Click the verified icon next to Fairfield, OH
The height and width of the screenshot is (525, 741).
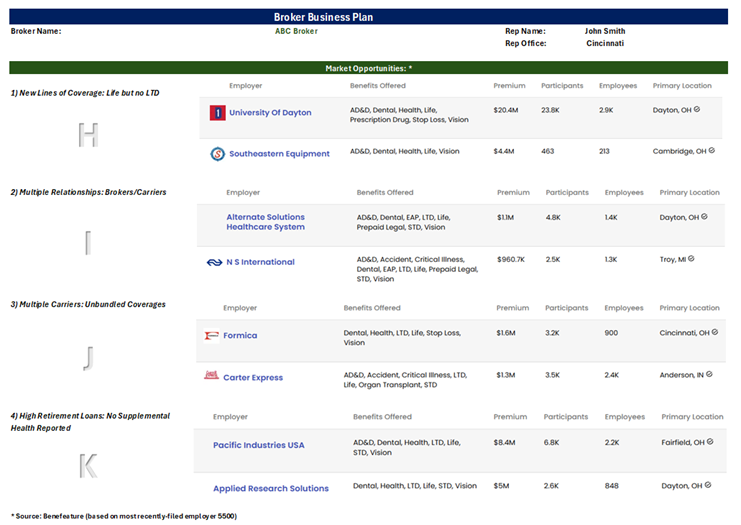[710, 442]
